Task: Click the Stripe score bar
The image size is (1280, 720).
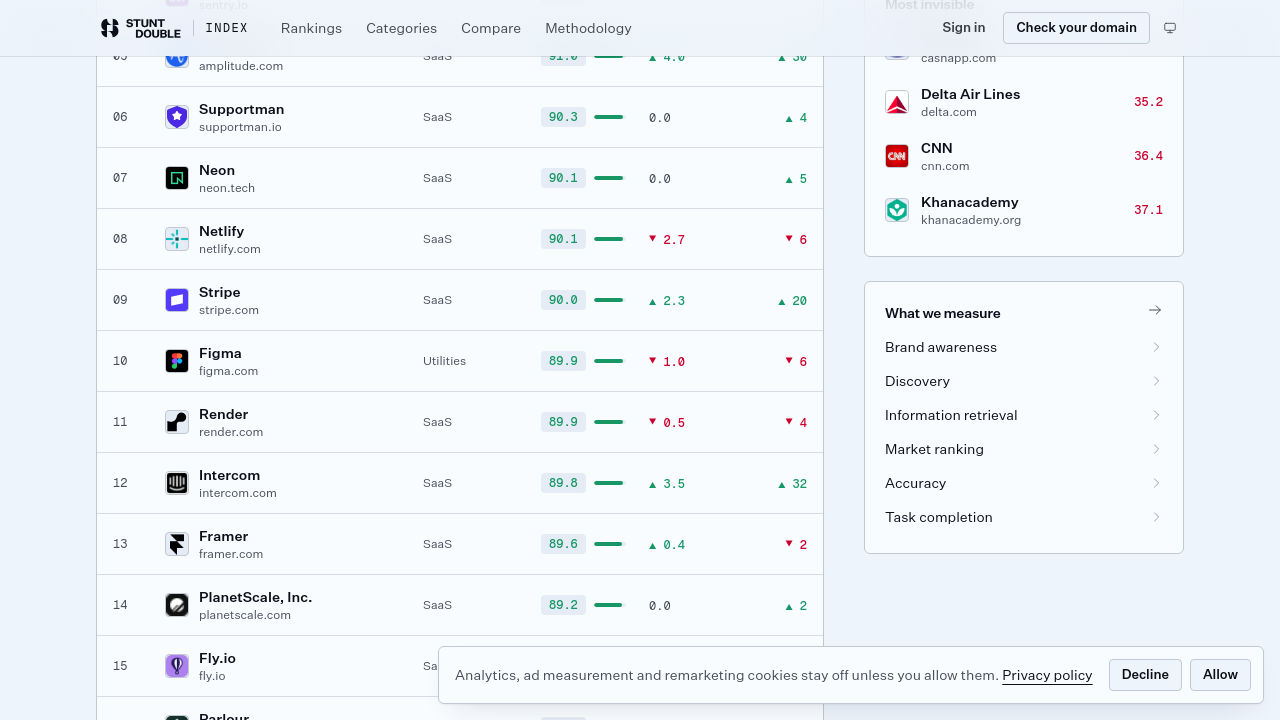Action: [608, 300]
